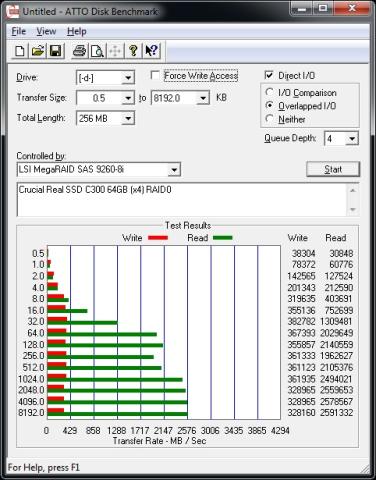The image size is (376, 480).
Task: Click the Save floppy disk icon
Action: 56,51
